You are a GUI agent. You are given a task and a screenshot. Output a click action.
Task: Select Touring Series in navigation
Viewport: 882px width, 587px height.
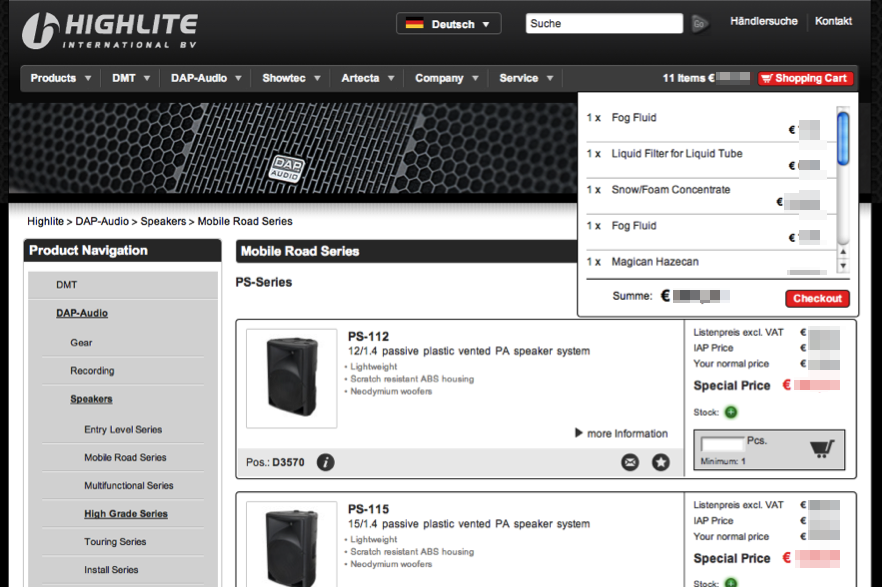[115, 542]
